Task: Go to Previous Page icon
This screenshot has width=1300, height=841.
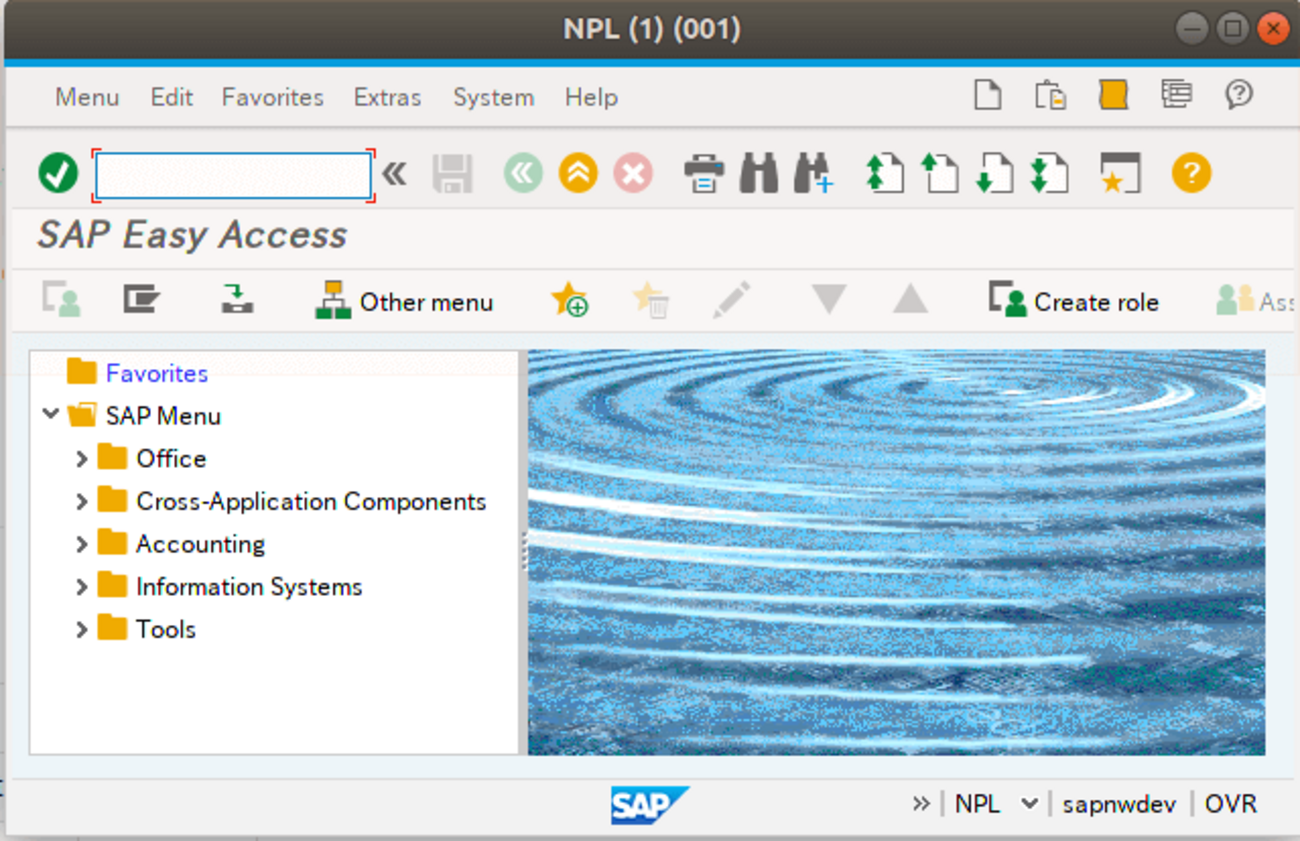Action: coord(939,173)
